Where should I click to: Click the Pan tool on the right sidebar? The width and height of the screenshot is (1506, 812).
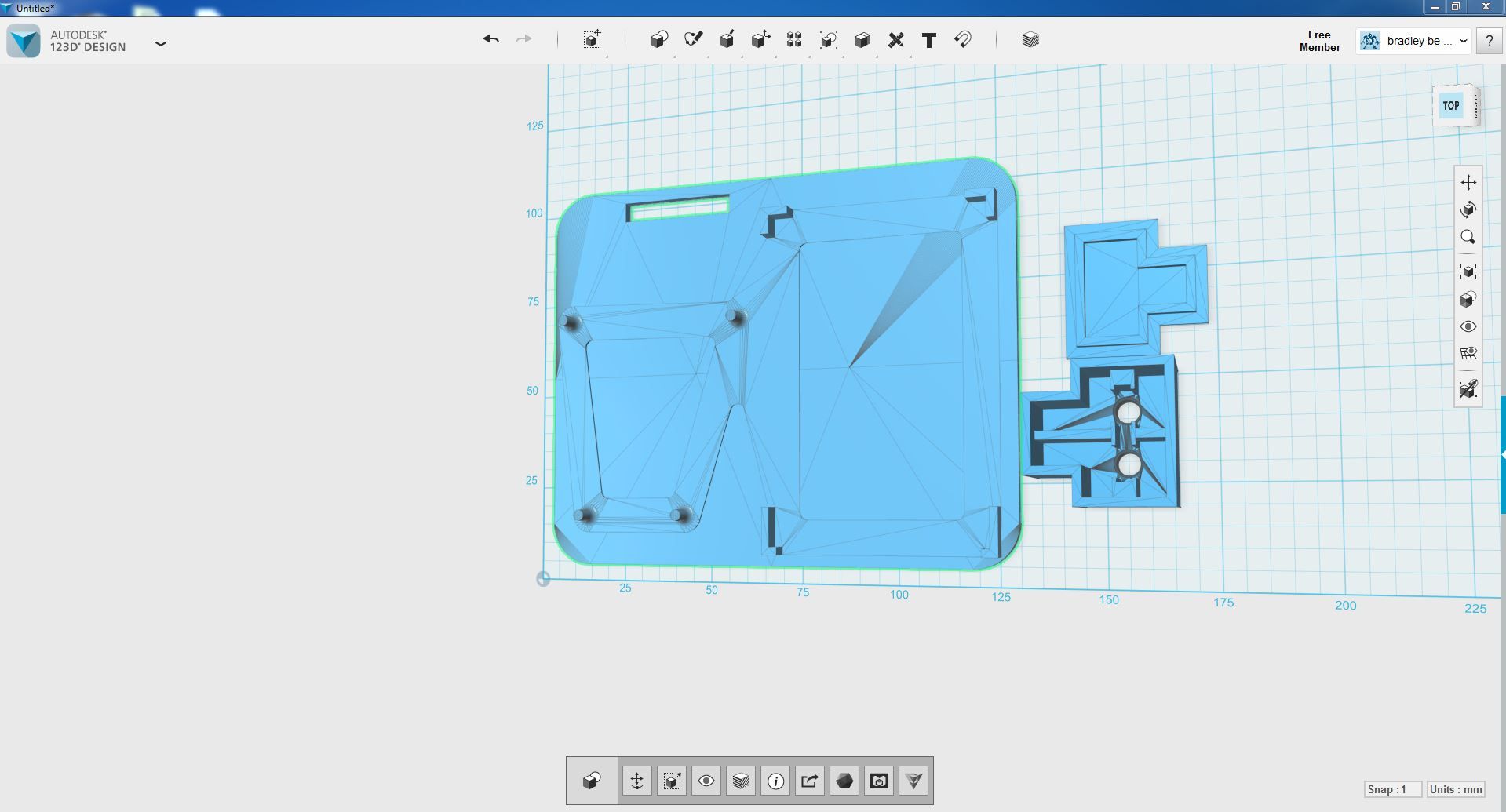tap(1468, 181)
